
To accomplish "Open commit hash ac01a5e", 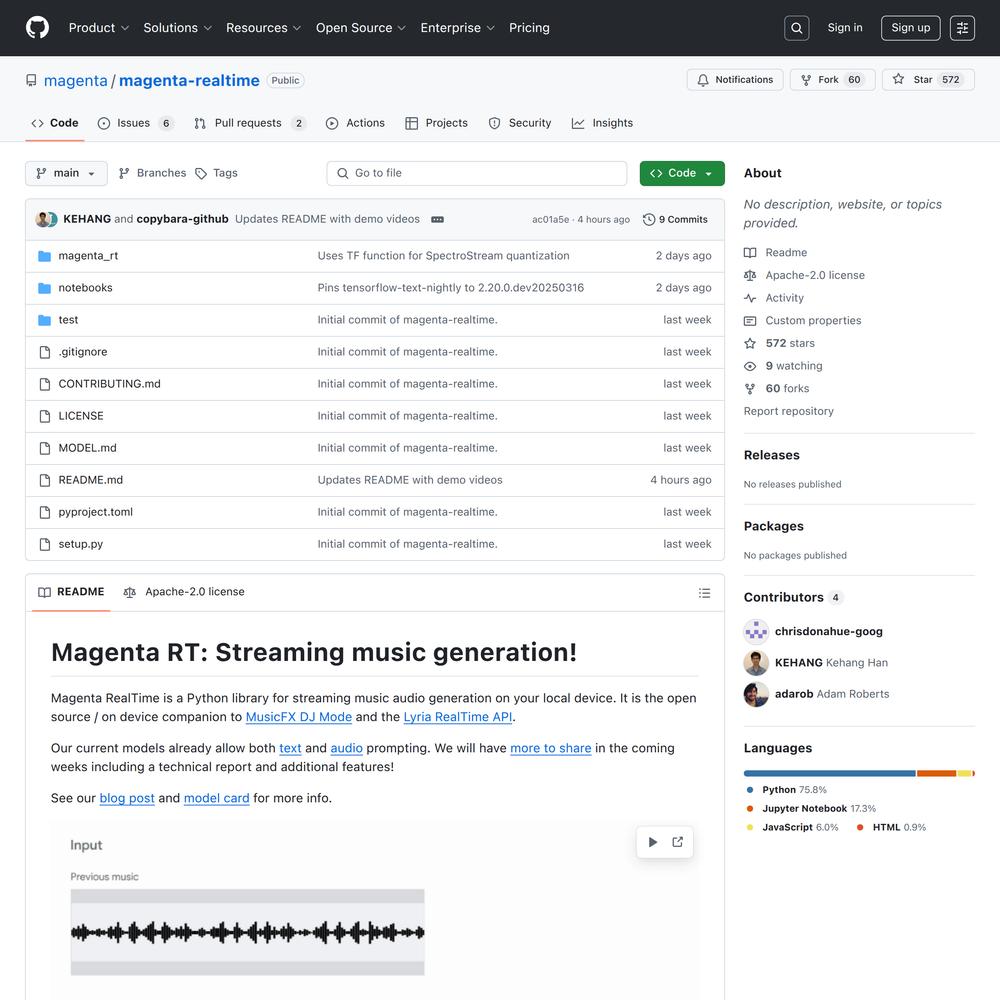I will click(550, 219).
